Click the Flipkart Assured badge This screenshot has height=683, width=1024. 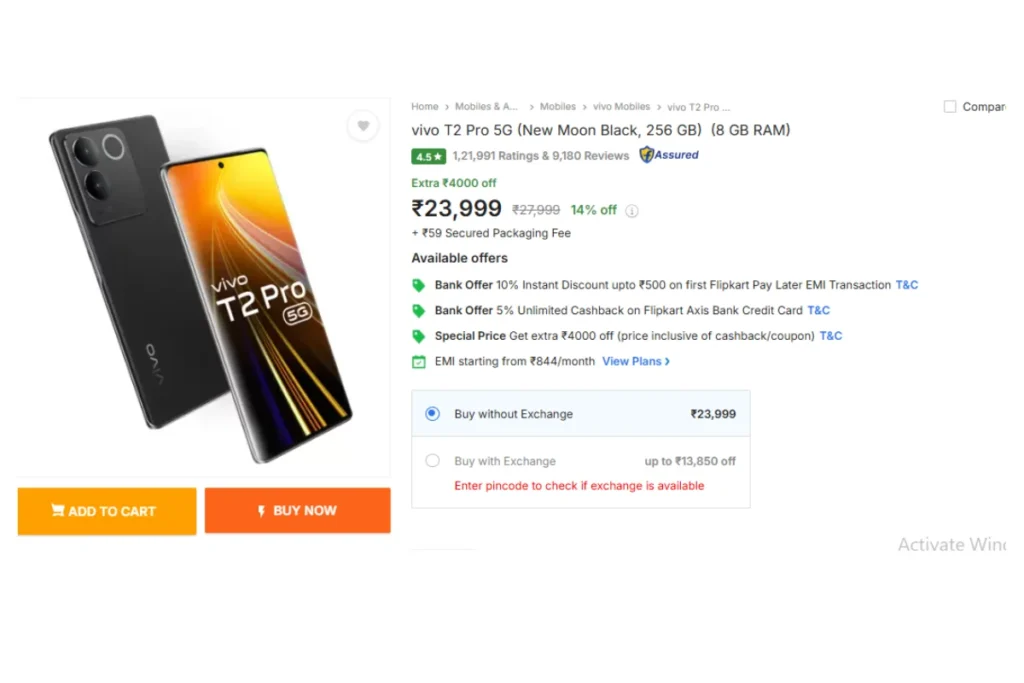point(669,155)
